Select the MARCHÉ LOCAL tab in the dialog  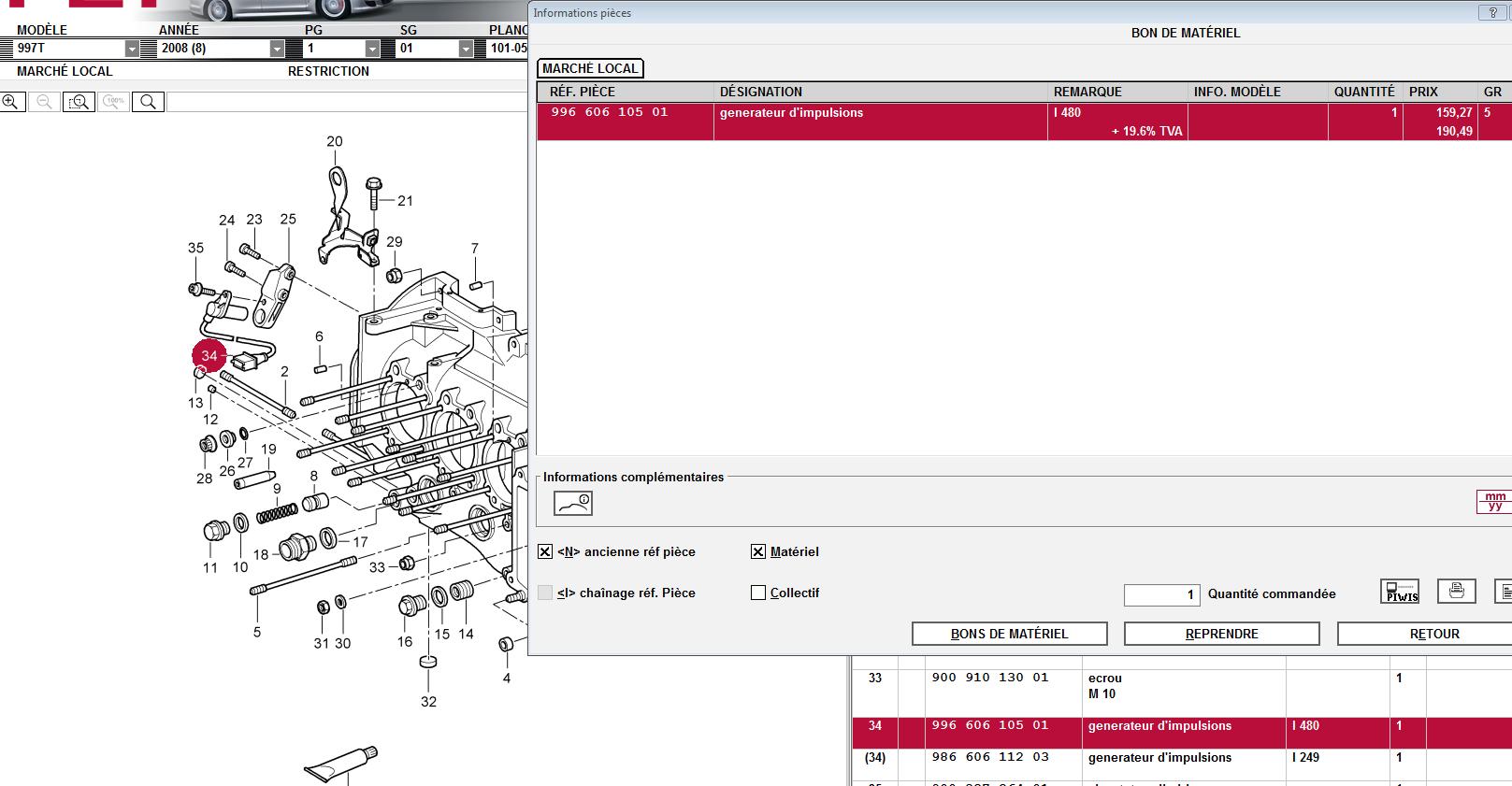590,68
